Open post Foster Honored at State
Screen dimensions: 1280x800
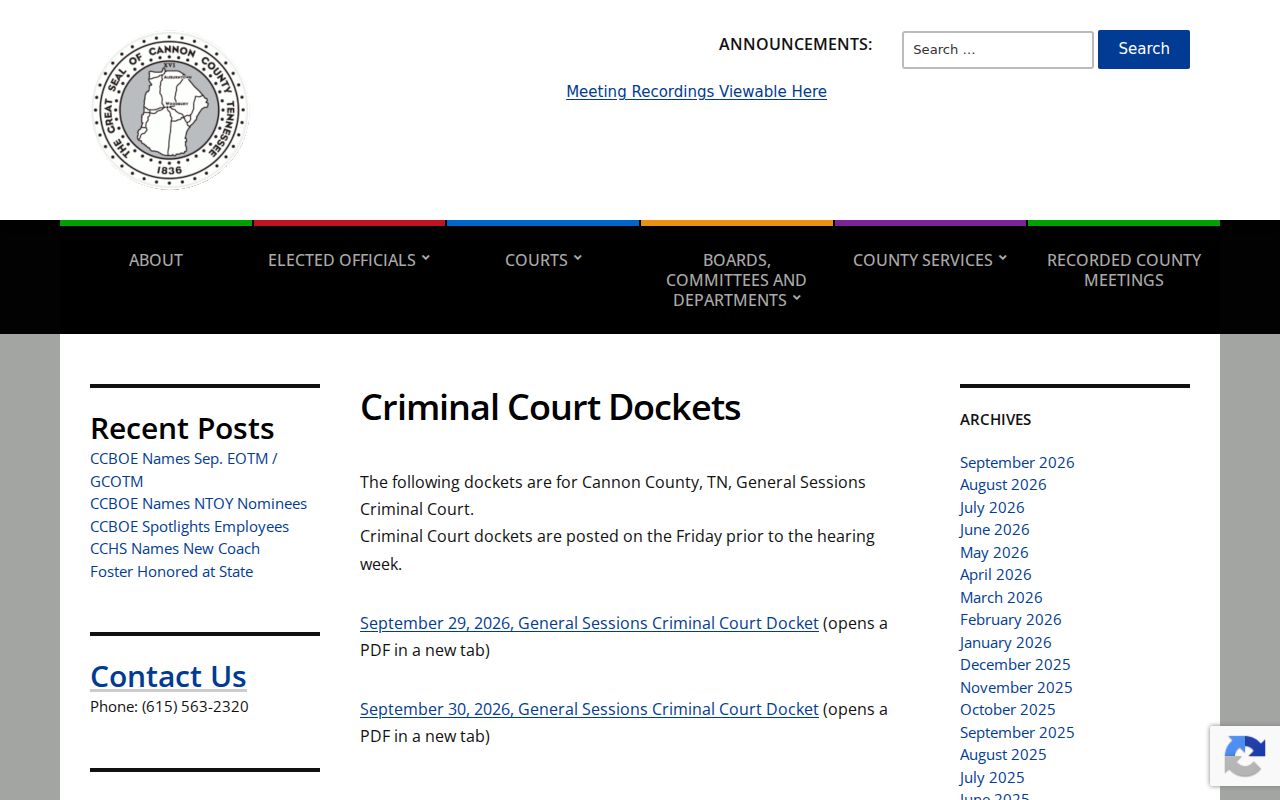pos(171,572)
